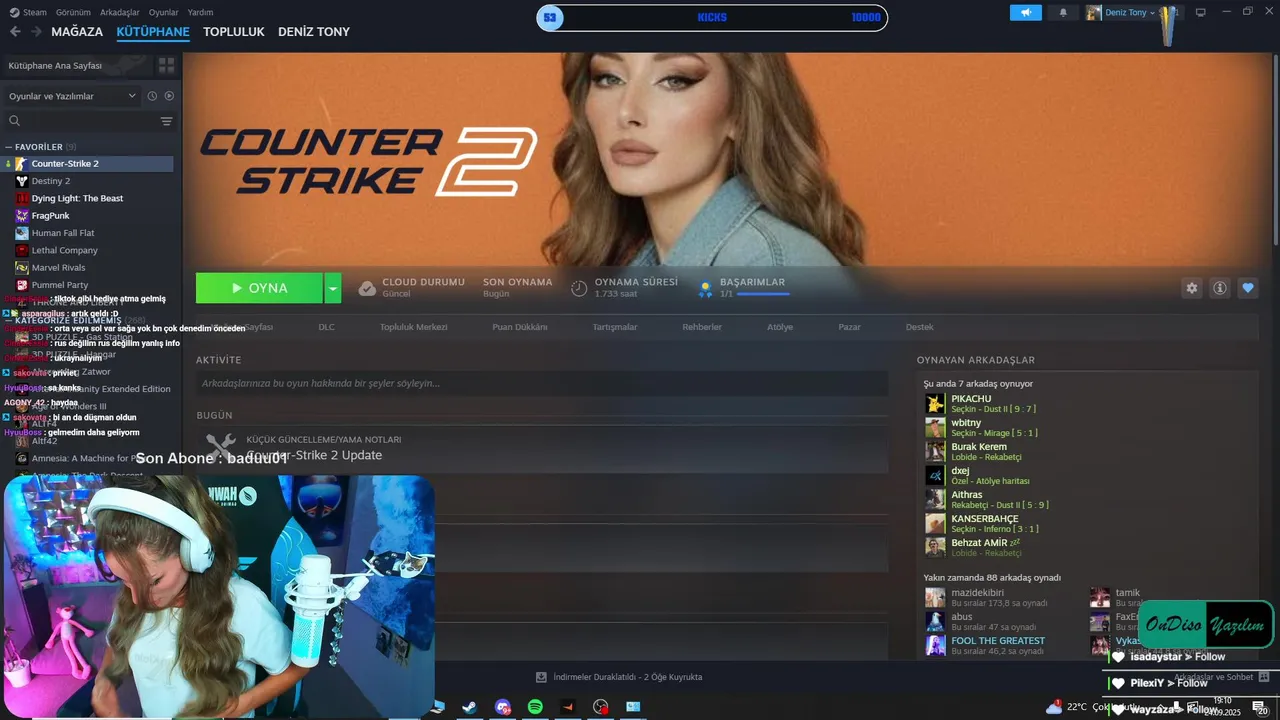Image resolution: width=1280 pixels, height=720 pixels.
Task: Click the game info icon
Action: pyautogui.click(x=1219, y=288)
